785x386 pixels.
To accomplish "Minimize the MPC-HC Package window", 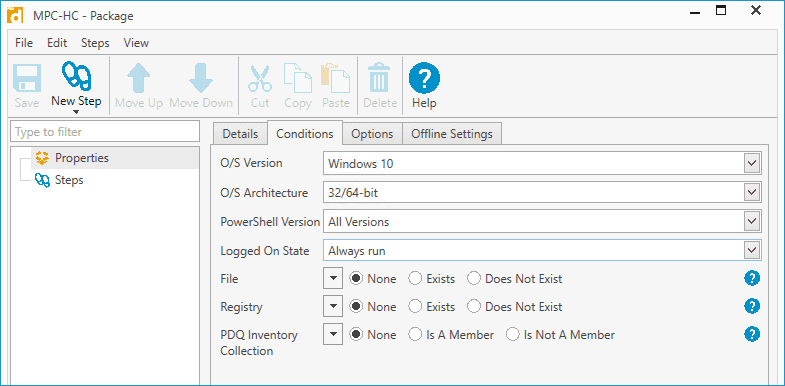I will (695, 14).
